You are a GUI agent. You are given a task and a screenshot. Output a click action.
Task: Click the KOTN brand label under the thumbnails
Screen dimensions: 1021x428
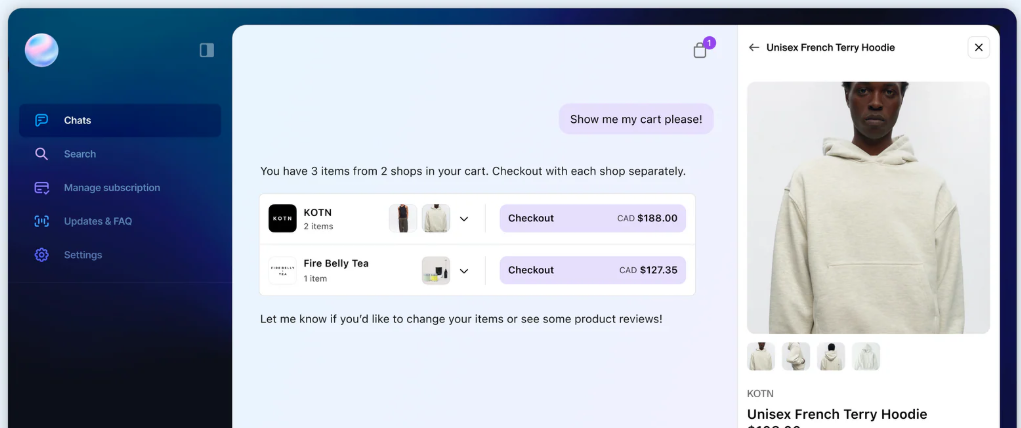(x=760, y=393)
